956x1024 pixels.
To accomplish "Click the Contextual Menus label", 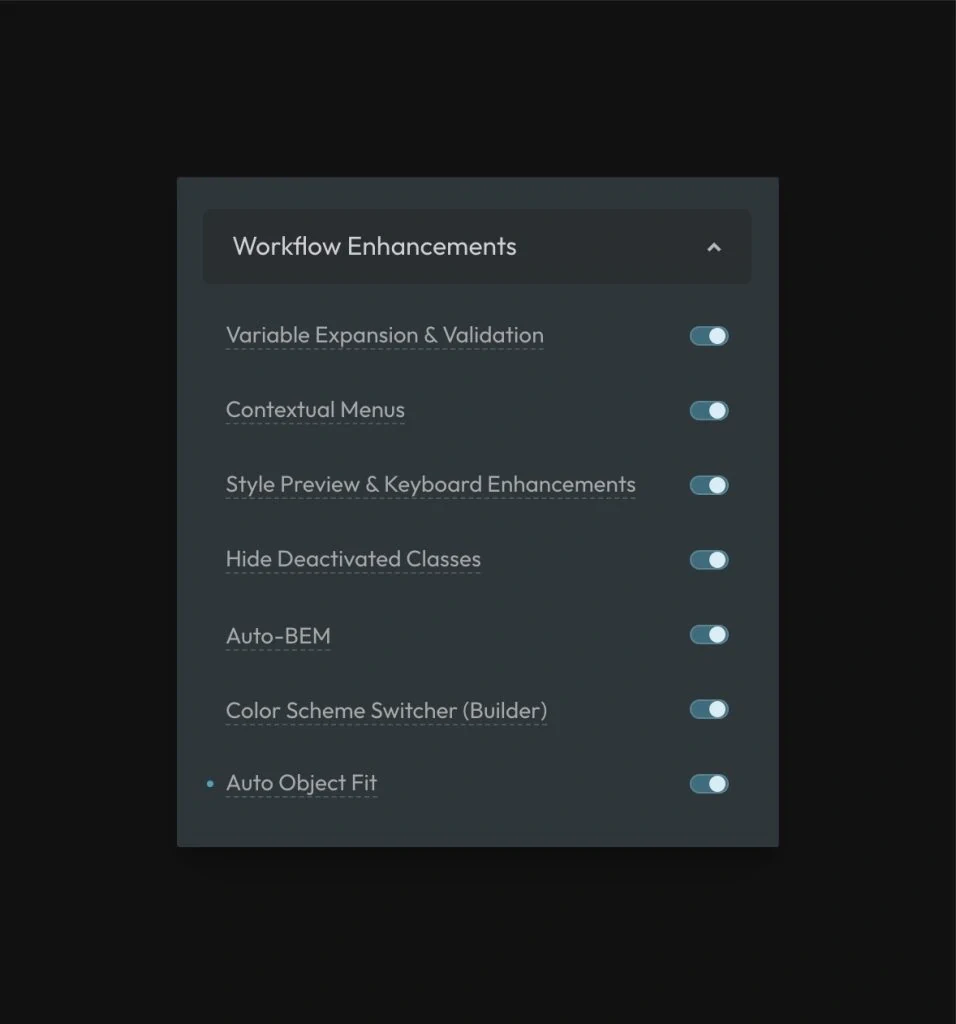I will (314, 410).
